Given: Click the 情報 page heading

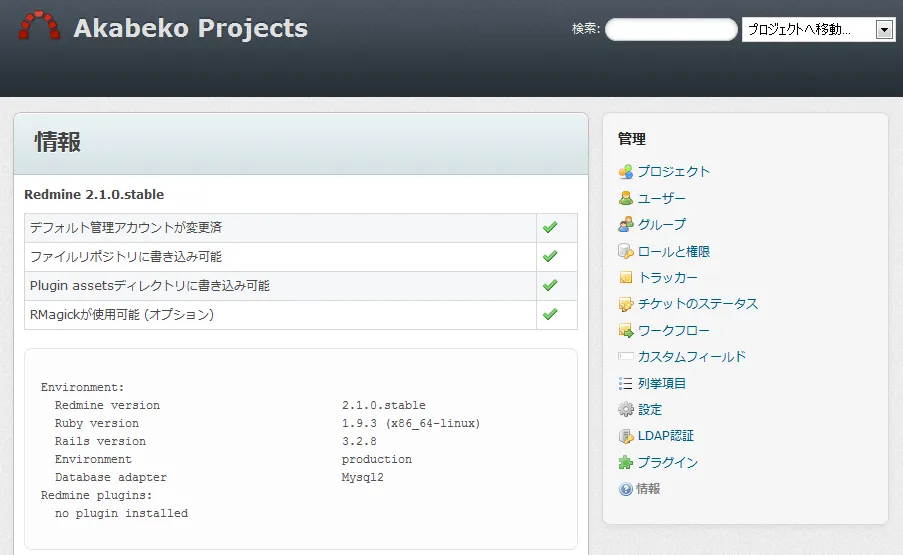Looking at the screenshot, I should [x=58, y=142].
